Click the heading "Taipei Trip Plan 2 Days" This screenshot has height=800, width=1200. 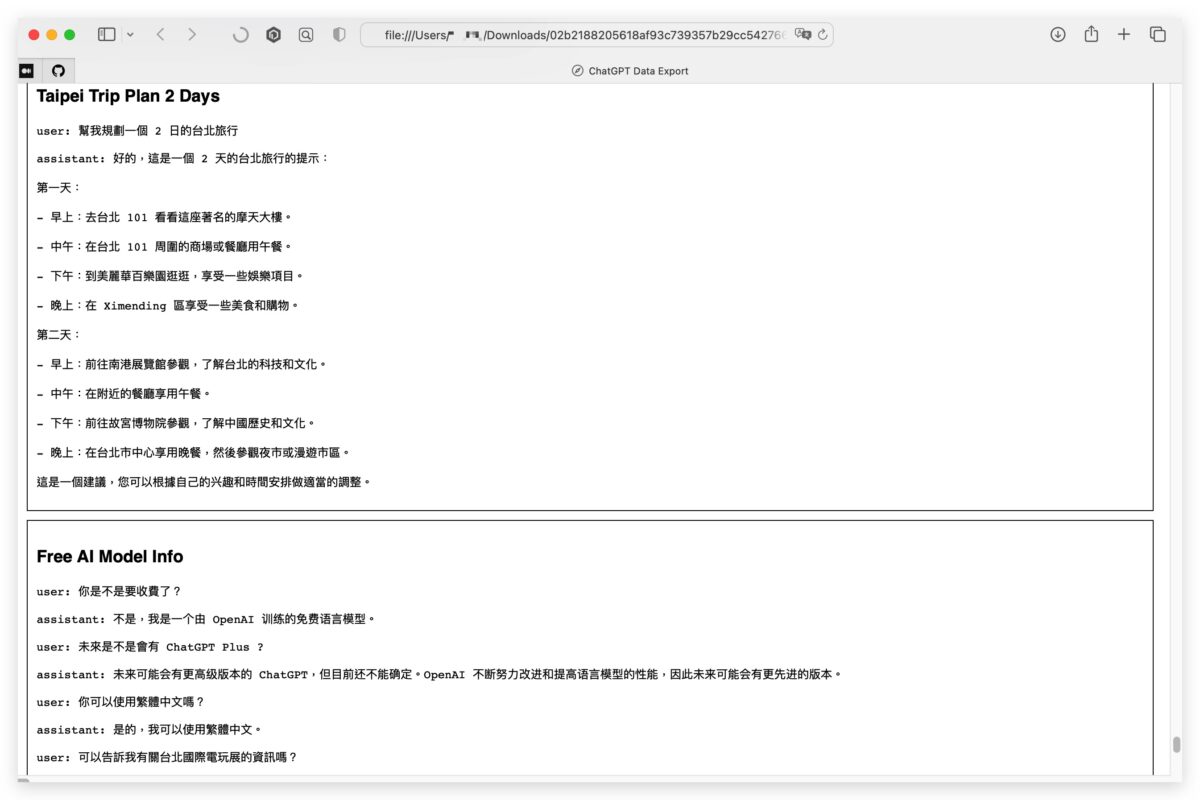click(x=128, y=96)
